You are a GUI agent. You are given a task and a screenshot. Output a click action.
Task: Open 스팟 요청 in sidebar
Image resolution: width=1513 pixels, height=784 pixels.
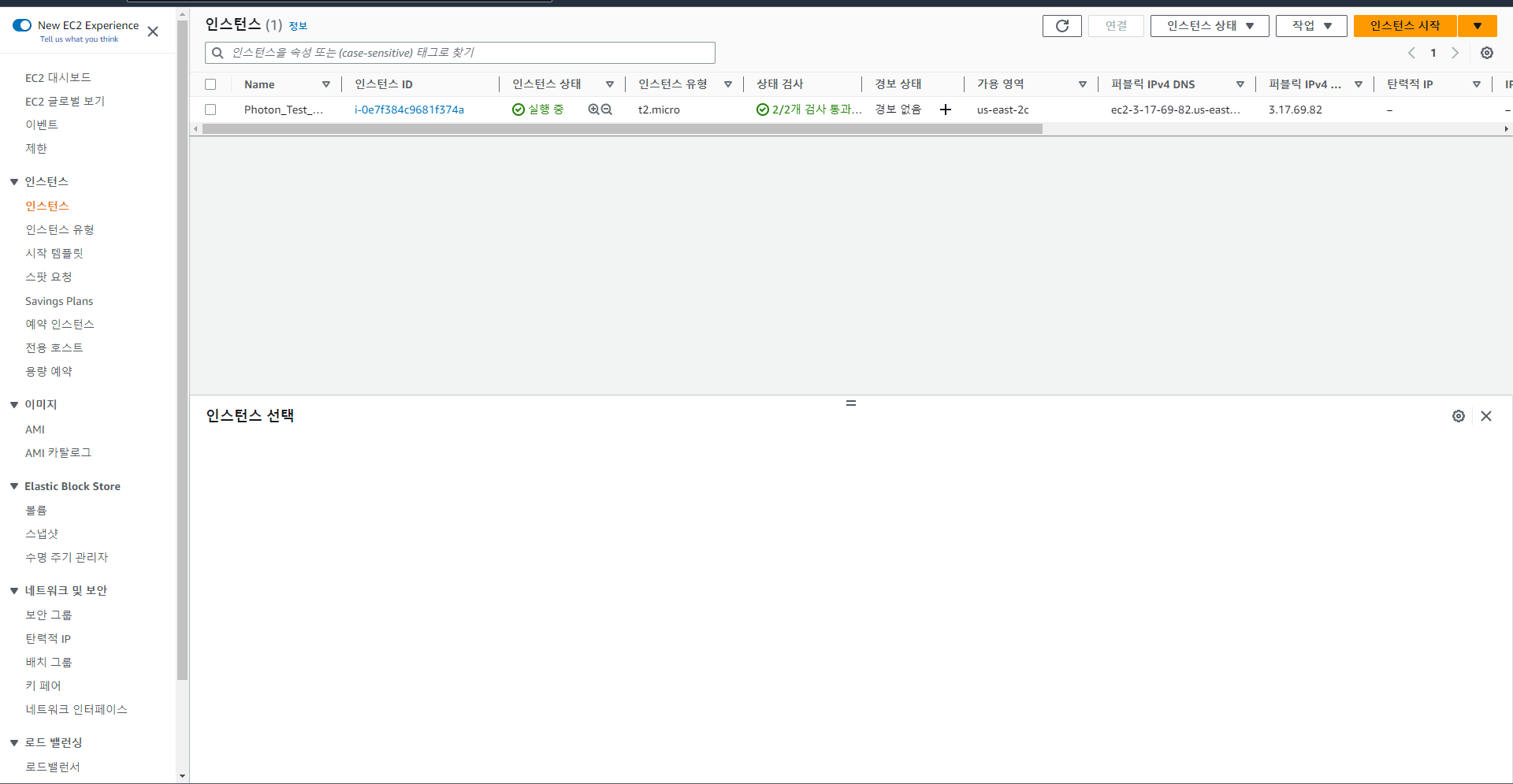click(49, 277)
